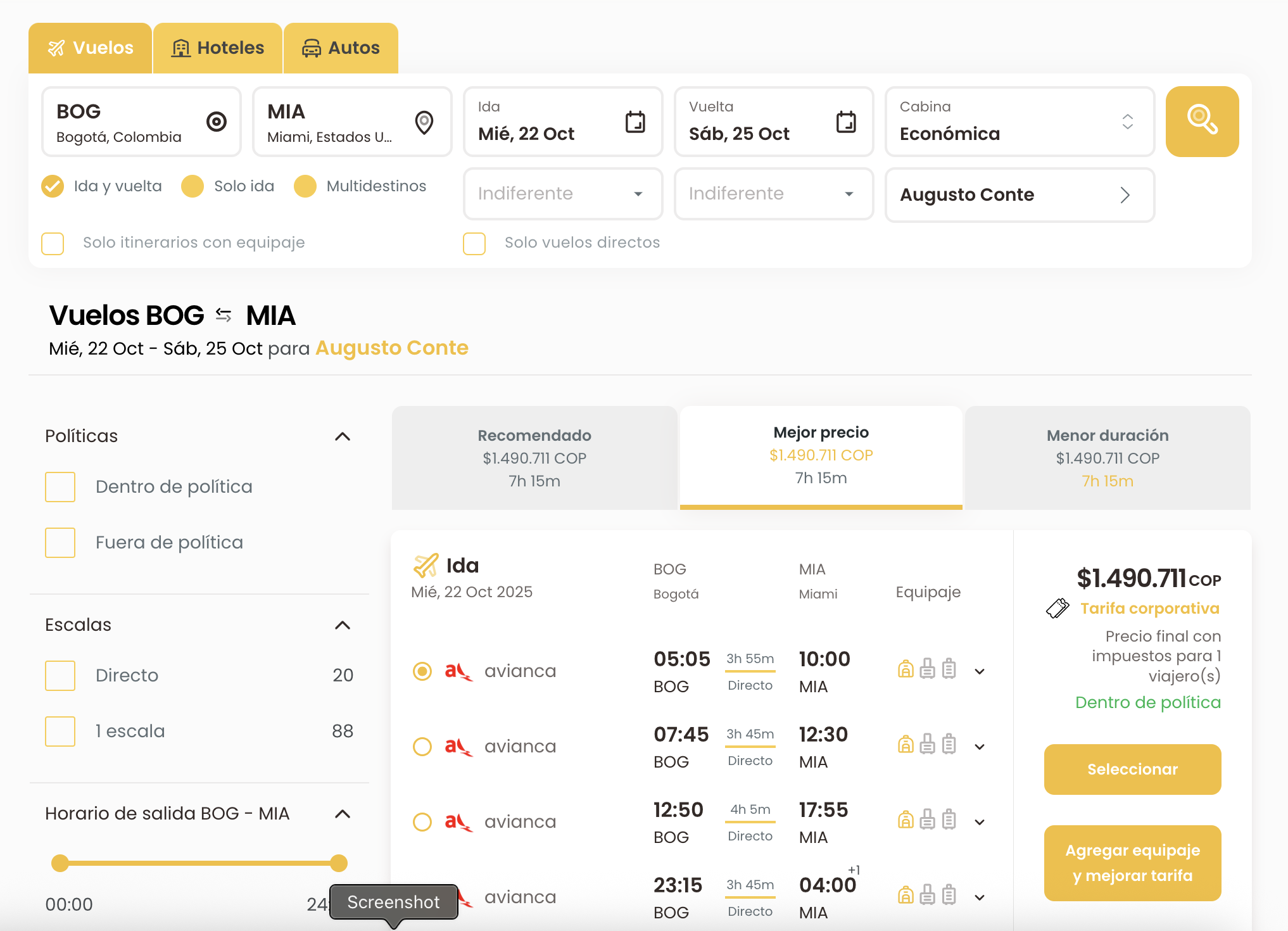Select the 07:45 avianca flight radio button
The height and width of the screenshot is (931, 1288).
pos(422,747)
